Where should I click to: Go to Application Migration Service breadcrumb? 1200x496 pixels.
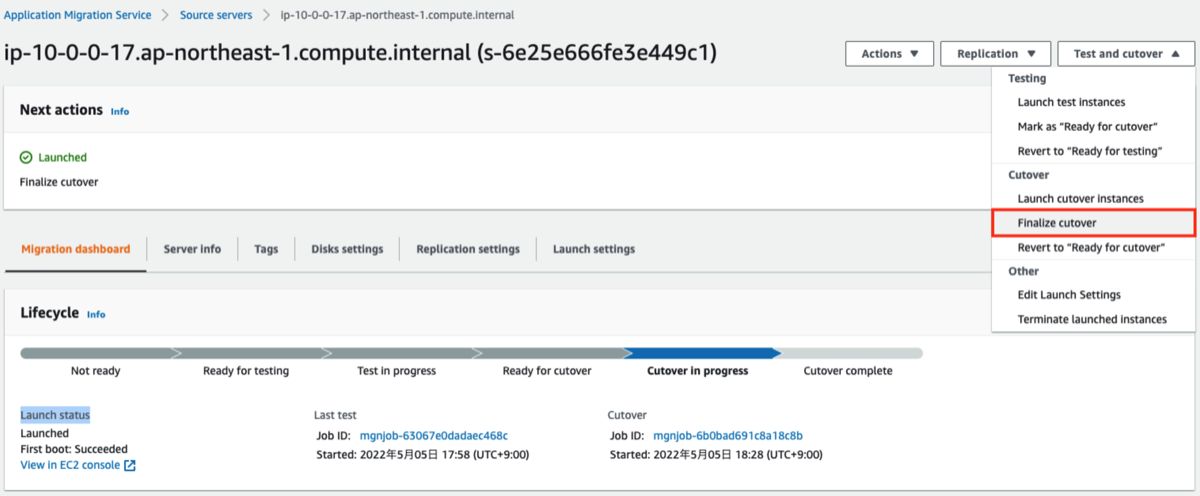78,15
